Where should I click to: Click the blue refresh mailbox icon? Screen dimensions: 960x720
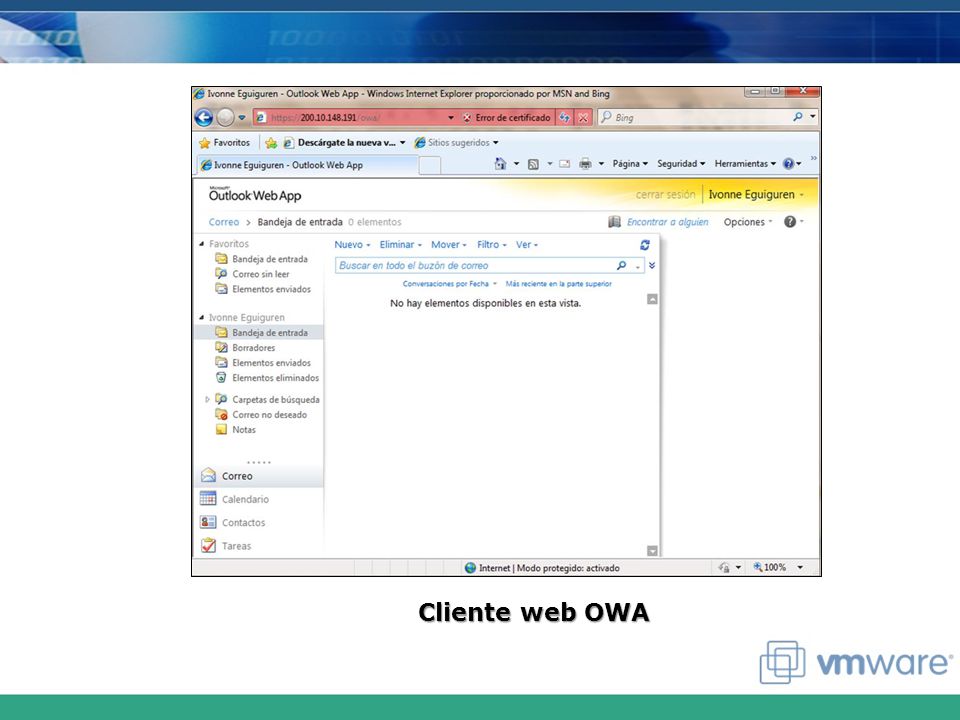pos(645,245)
